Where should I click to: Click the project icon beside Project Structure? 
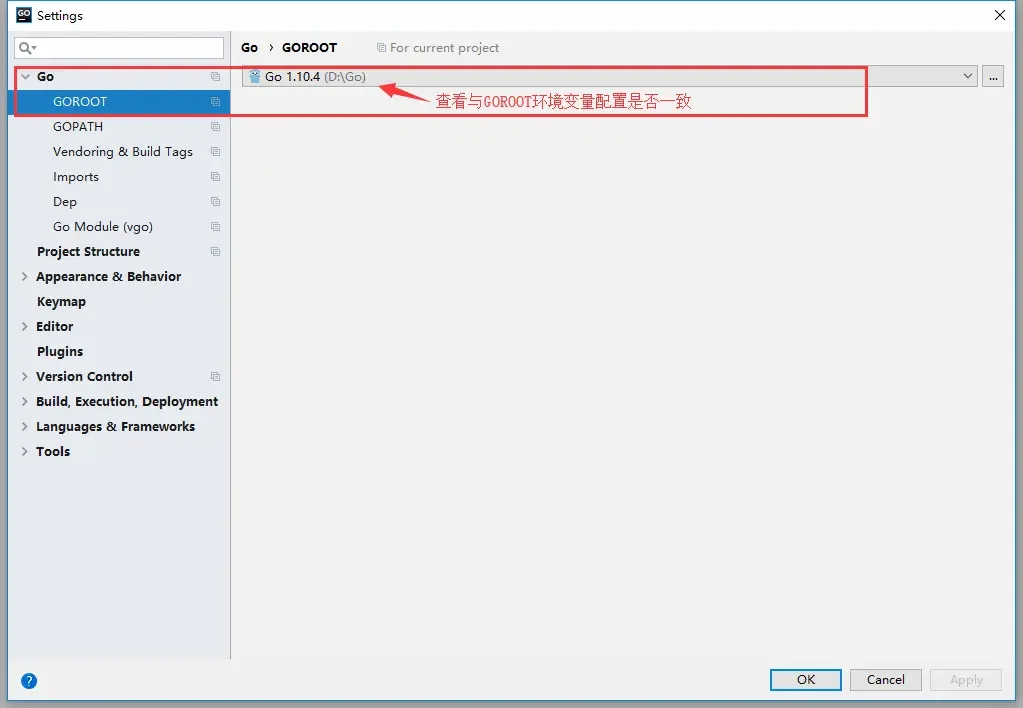[x=215, y=251]
